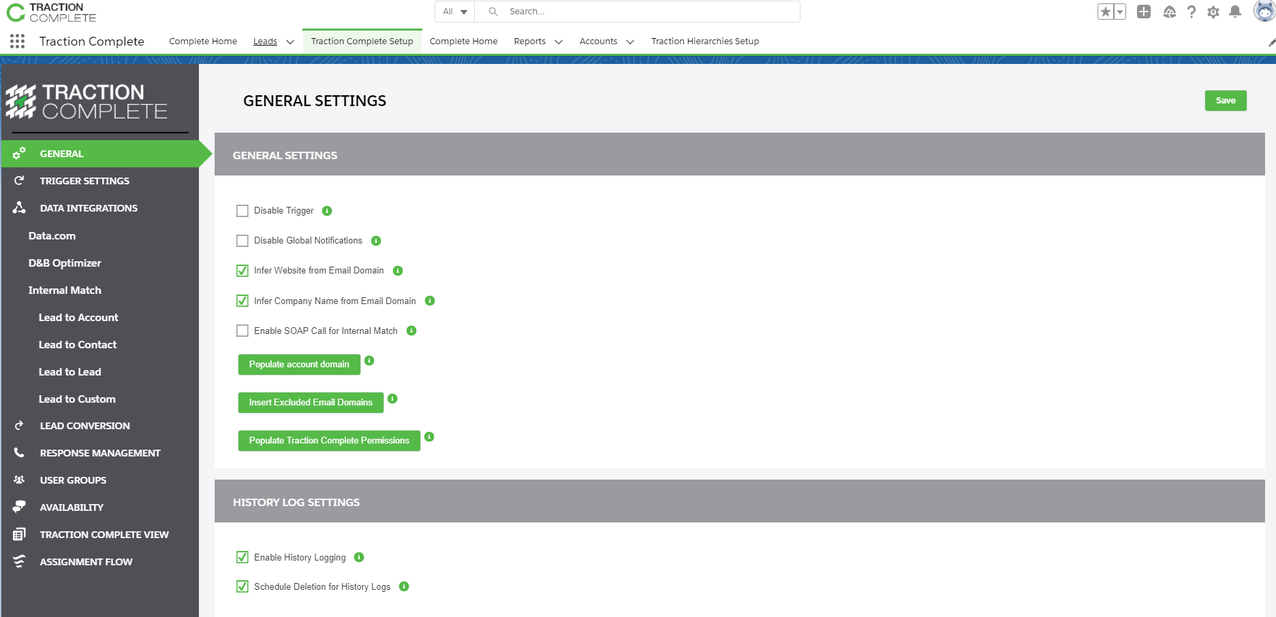Click the Response Management phone icon
Viewport: 1276px width, 617px height.
coord(18,452)
